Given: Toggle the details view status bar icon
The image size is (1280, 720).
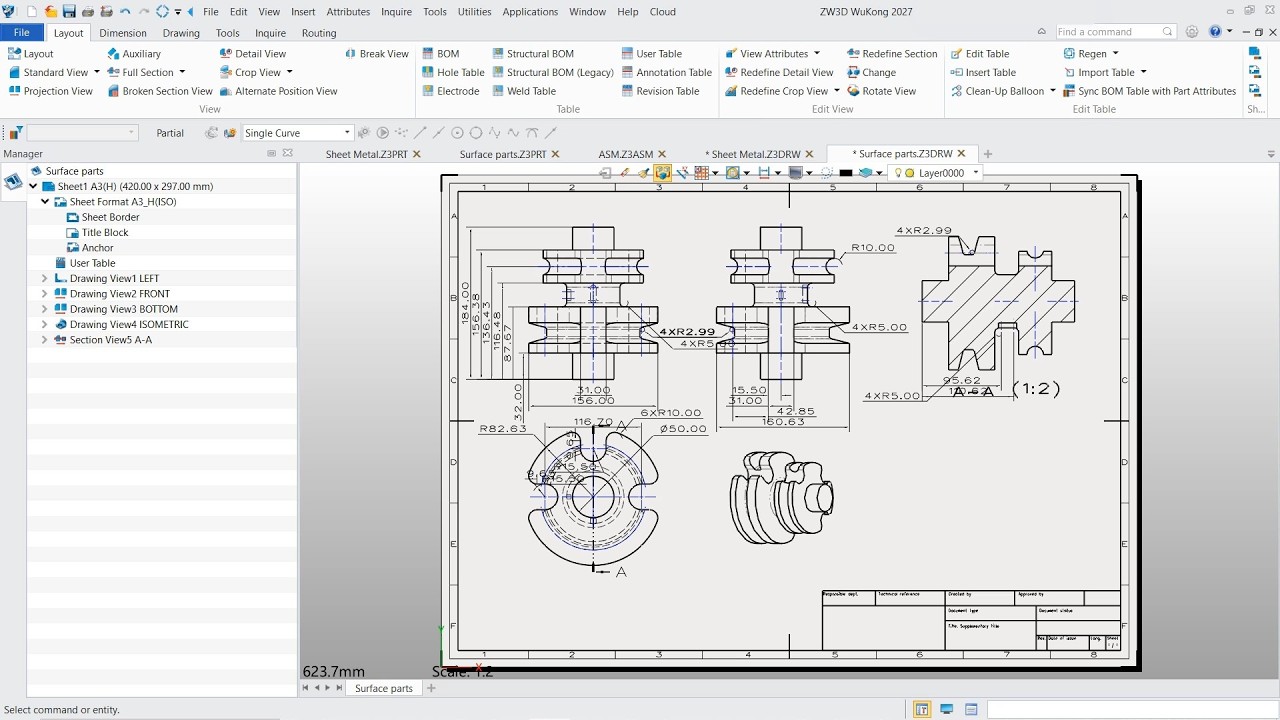Looking at the screenshot, I should pos(971,710).
